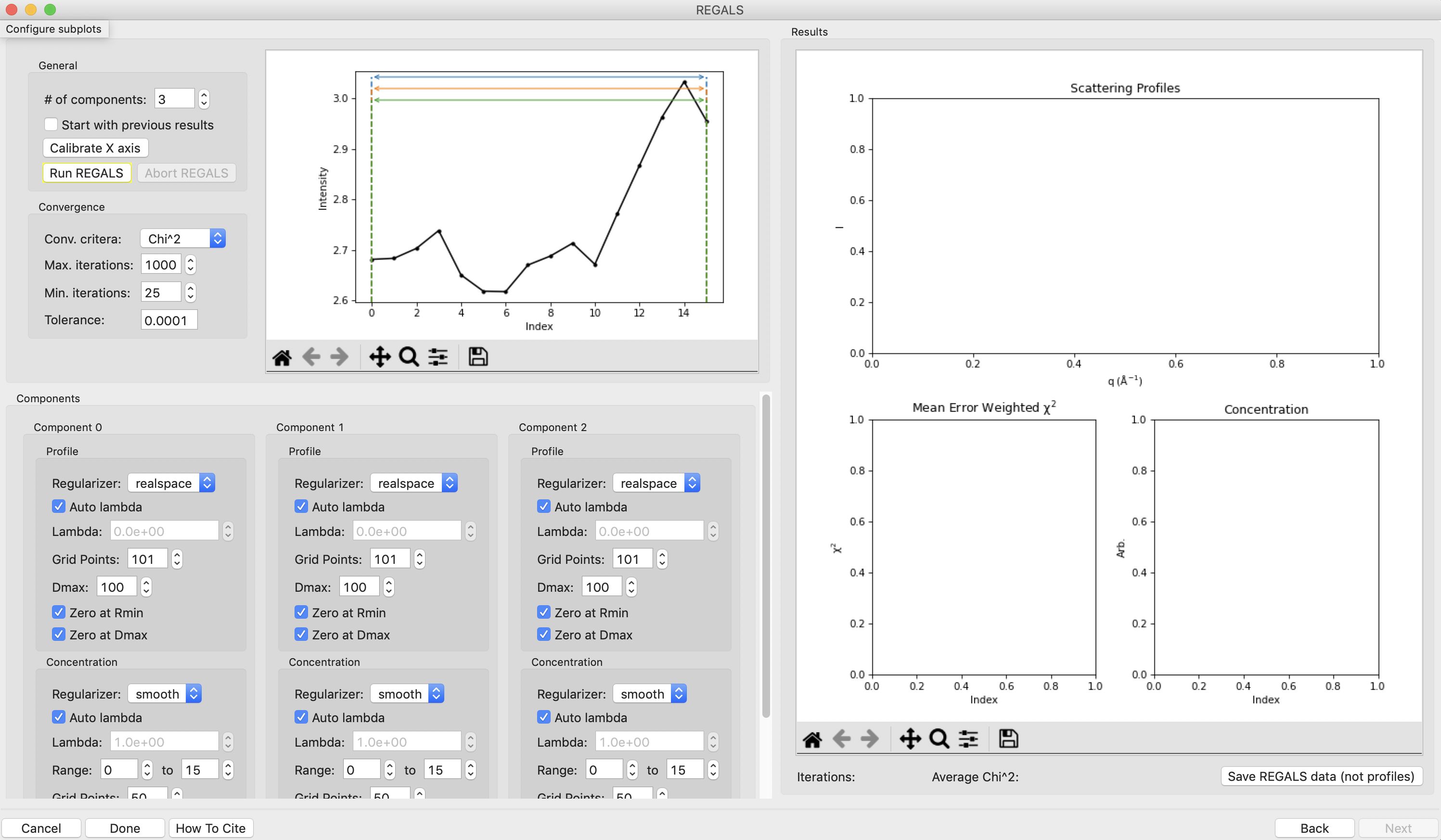Click Component 0 Dmax input field
The width and height of the screenshot is (1441, 840).
point(116,587)
